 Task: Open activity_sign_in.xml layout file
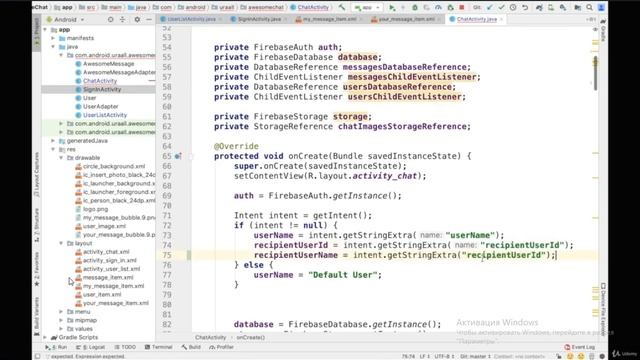click(x=106, y=261)
